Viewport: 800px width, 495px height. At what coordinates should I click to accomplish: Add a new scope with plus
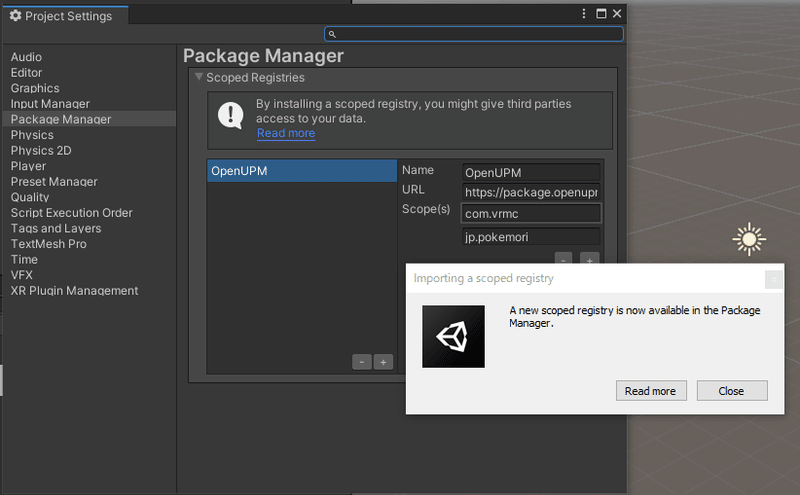pyautogui.click(x=589, y=258)
